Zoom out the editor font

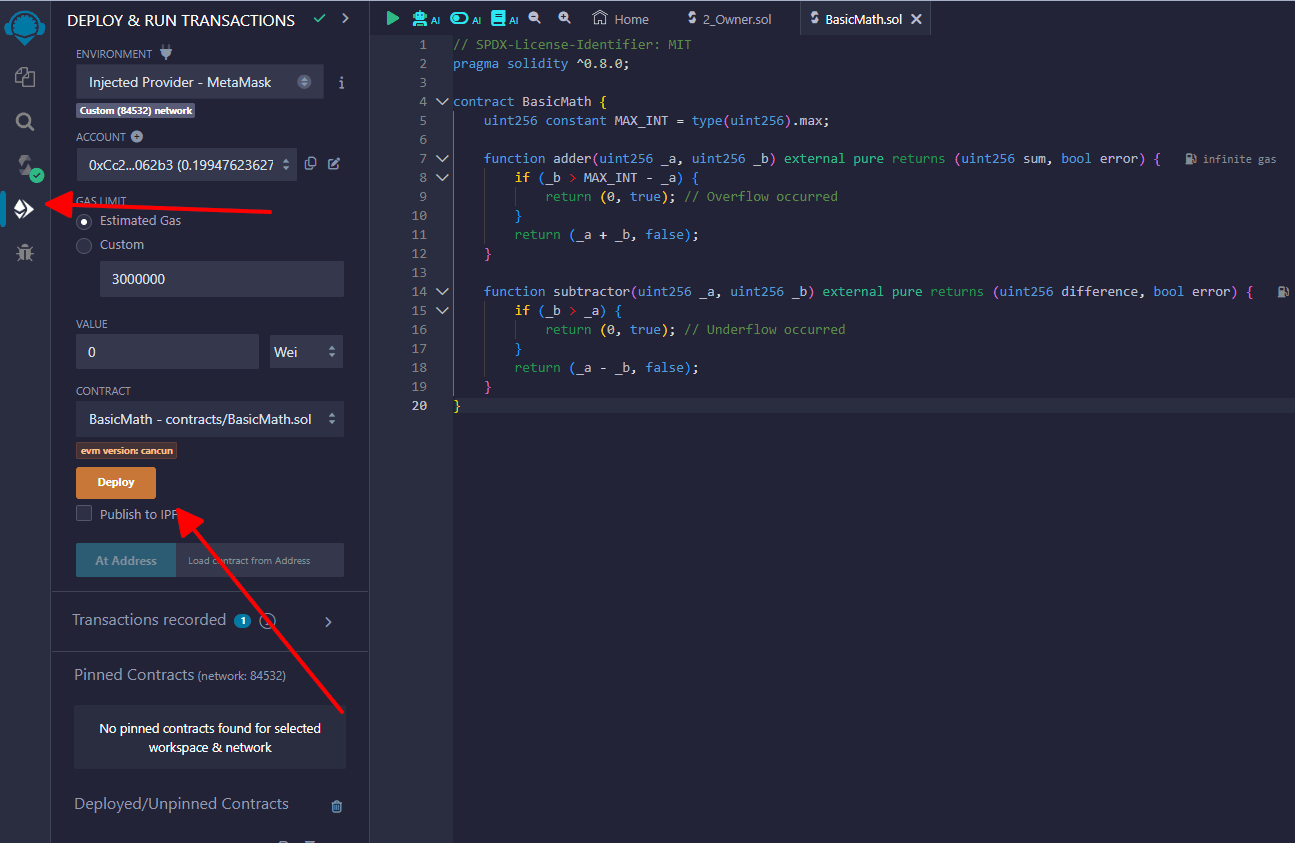coord(535,18)
